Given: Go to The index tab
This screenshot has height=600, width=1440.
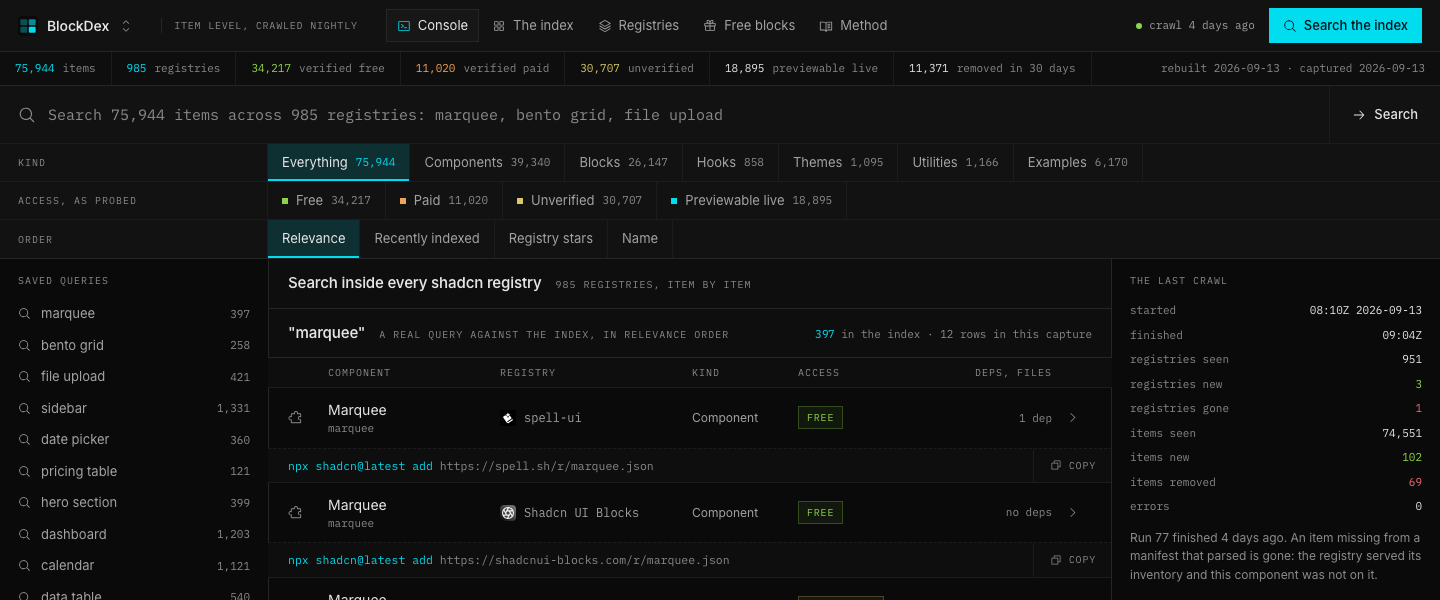Looking at the screenshot, I should (x=533, y=26).
